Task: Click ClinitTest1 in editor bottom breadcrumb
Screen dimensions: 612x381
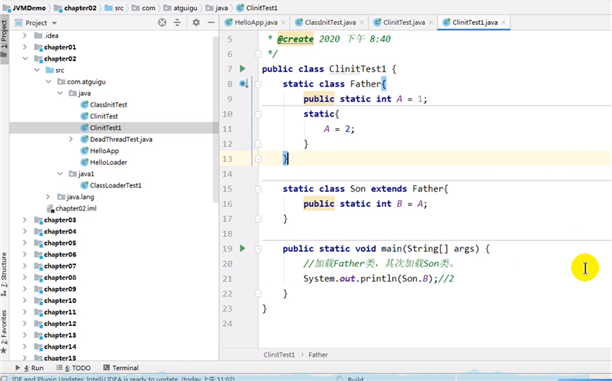Action: pyautogui.click(x=279, y=354)
